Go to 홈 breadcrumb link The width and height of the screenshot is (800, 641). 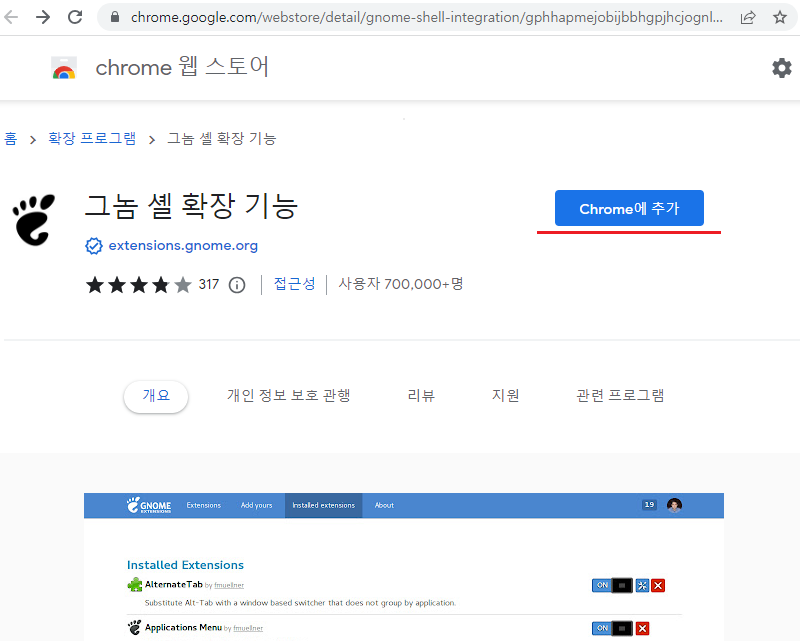11,139
